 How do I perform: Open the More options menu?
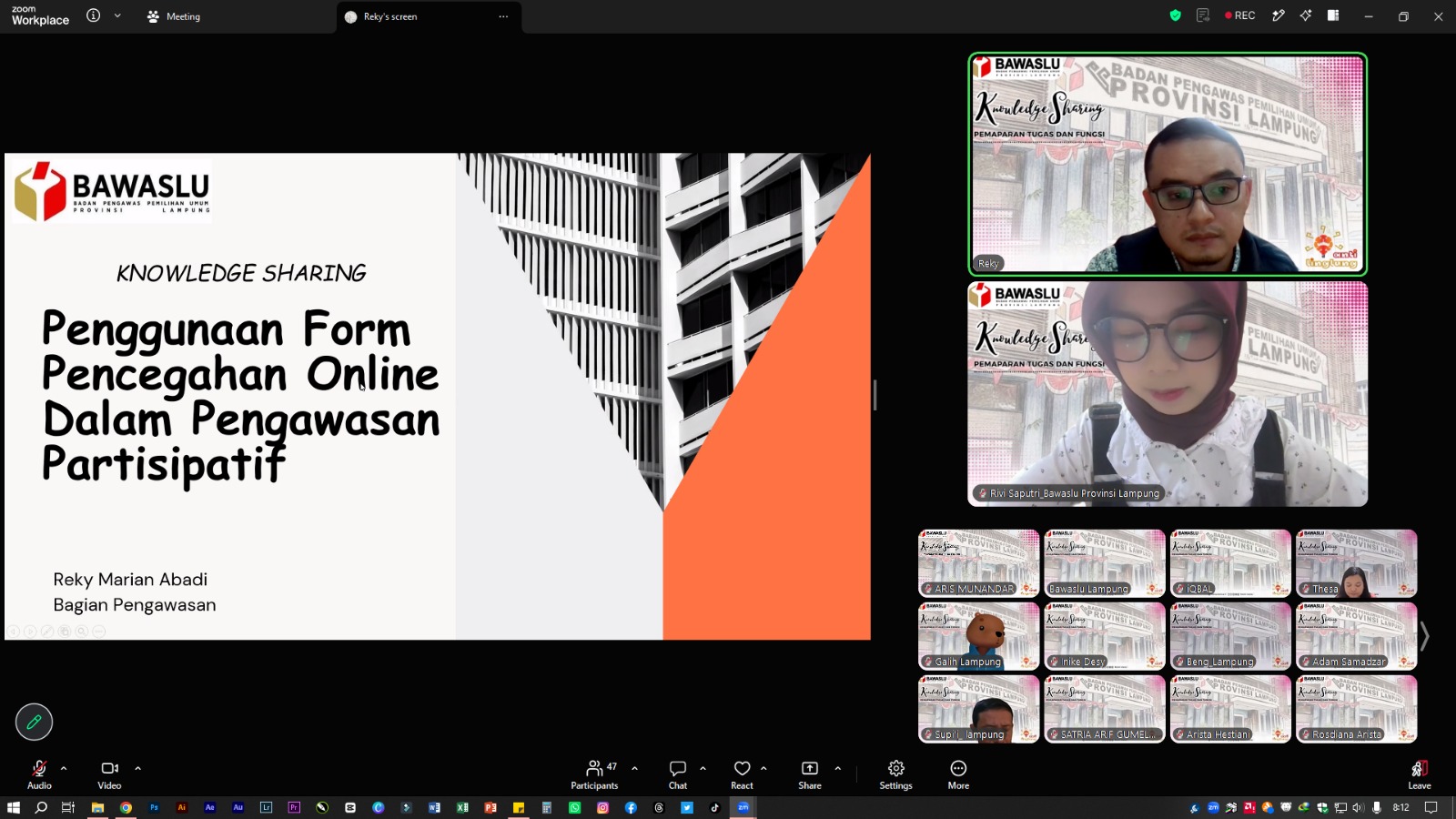(x=958, y=769)
